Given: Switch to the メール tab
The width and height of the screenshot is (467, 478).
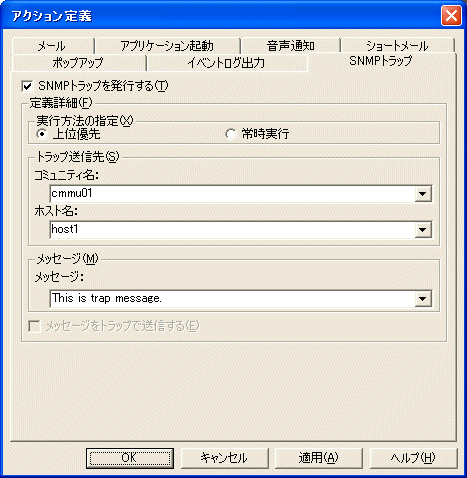Looking at the screenshot, I should [x=53, y=46].
